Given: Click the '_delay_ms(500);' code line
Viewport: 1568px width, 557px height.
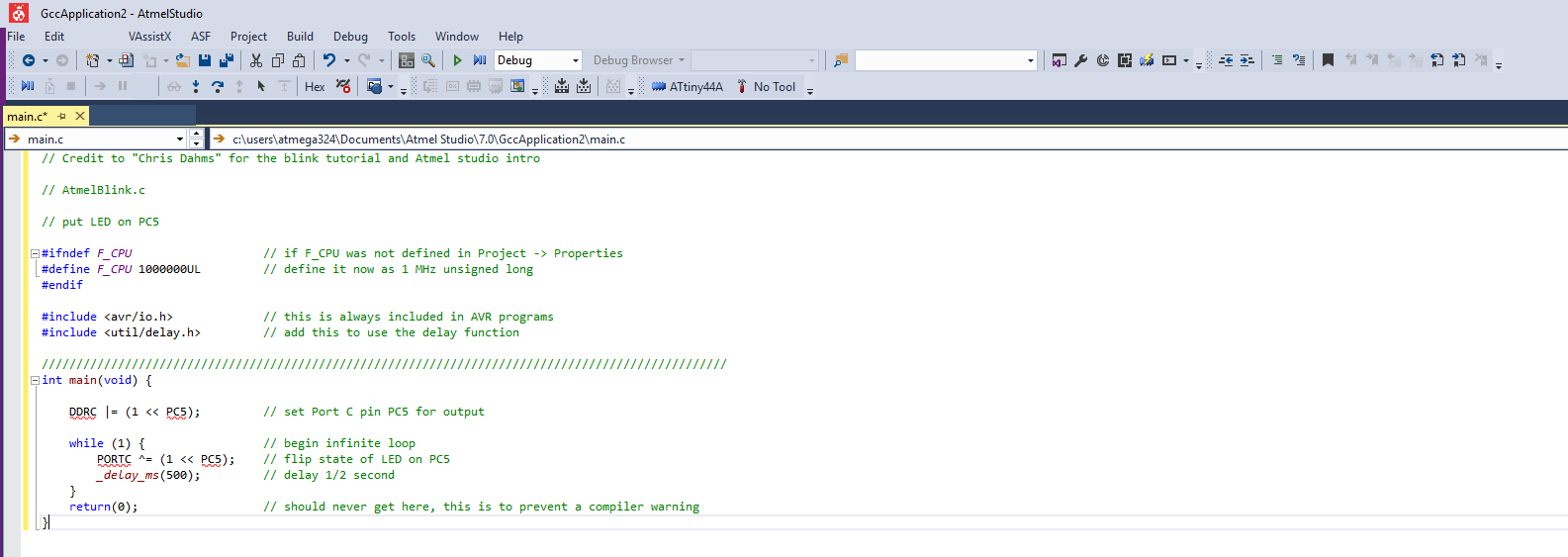Looking at the screenshot, I should coord(148,475).
